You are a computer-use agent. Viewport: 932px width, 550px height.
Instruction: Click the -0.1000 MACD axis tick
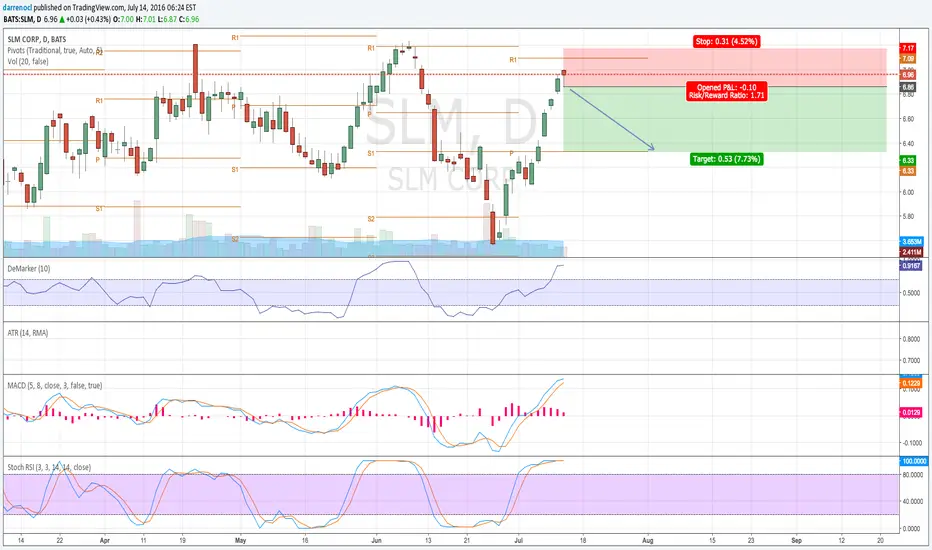pyautogui.click(x=911, y=443)
